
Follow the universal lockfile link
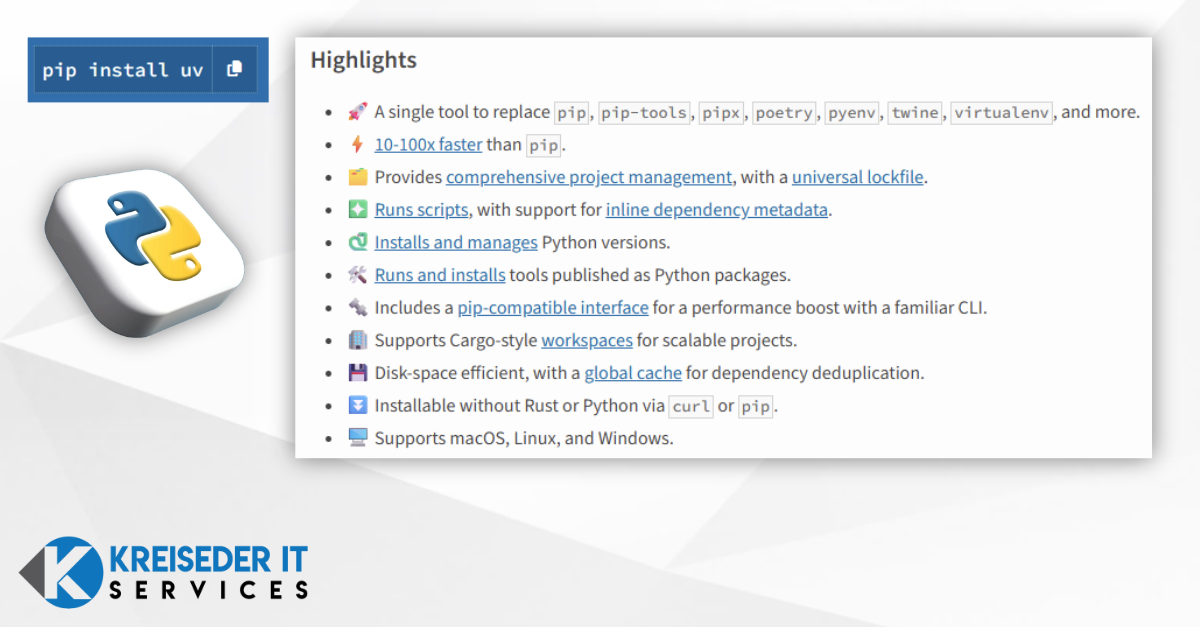pos(859,177)
